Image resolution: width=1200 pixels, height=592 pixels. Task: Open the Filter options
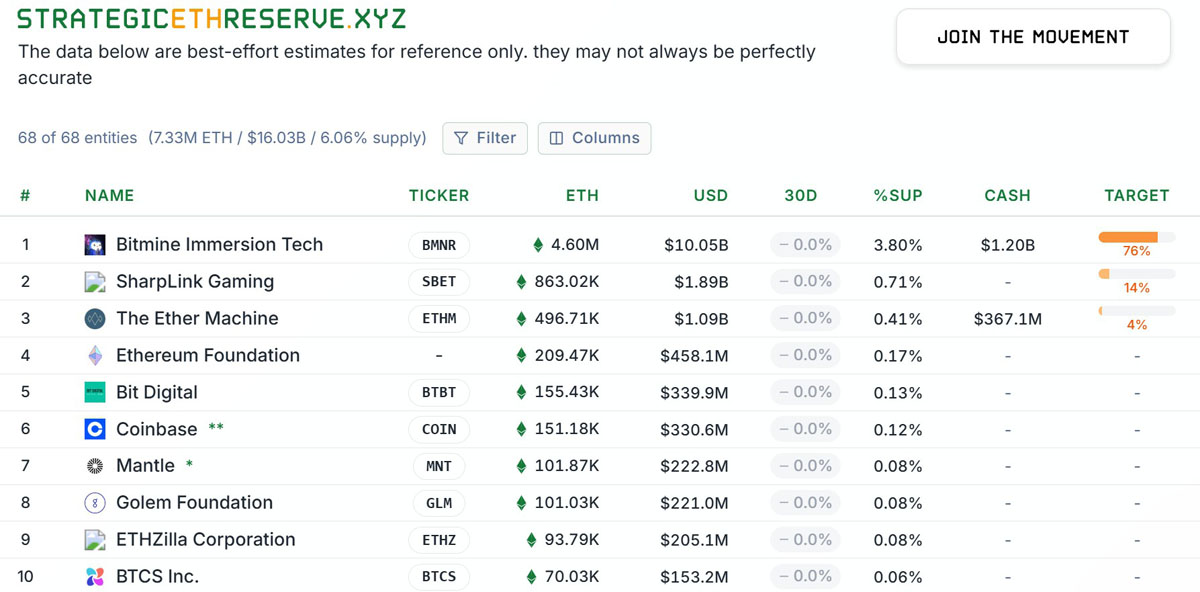point(485,138)
